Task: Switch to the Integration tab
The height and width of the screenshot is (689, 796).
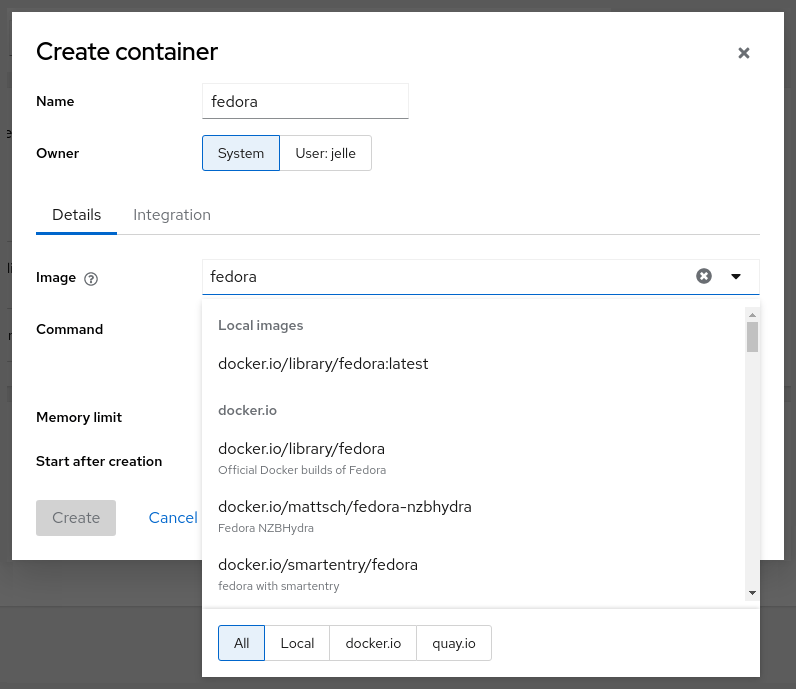Action: coord(172,215)
